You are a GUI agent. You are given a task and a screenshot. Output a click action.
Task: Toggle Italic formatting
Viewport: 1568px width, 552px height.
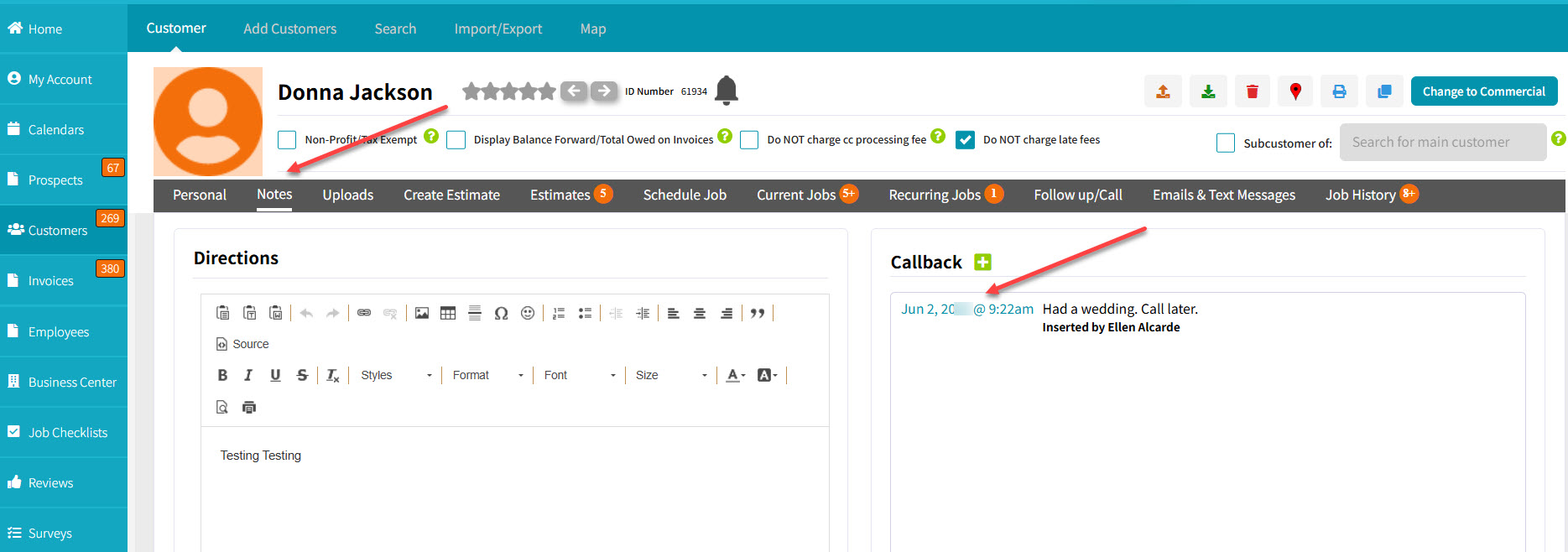point(248,375)
